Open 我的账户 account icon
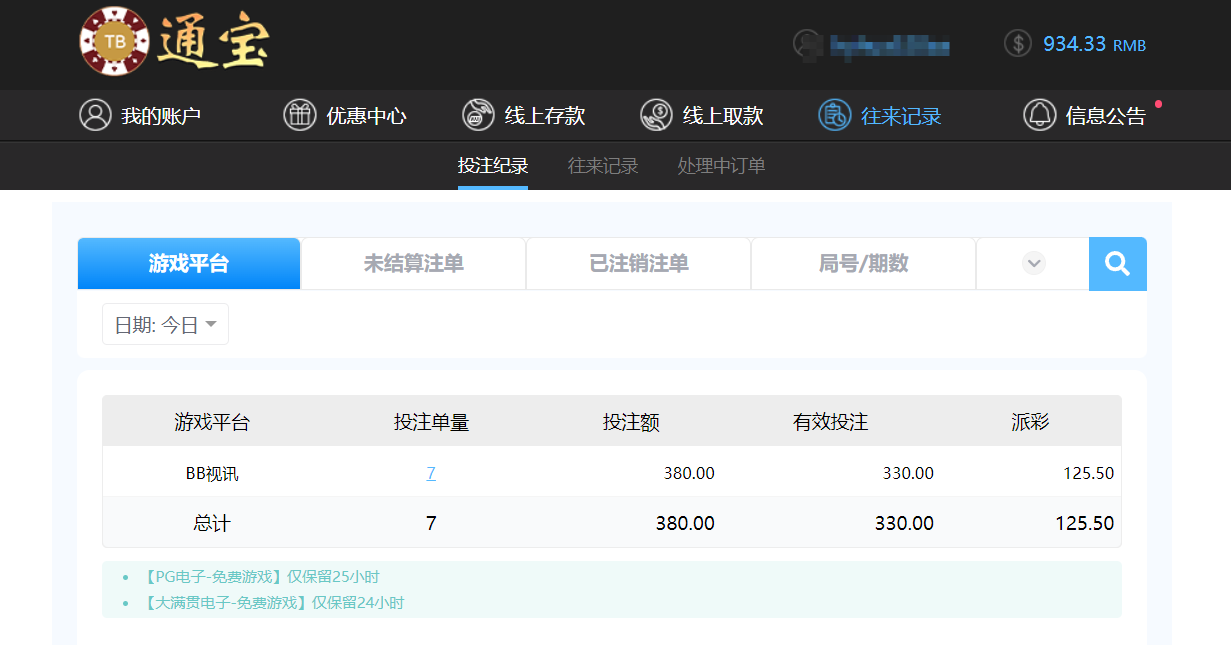Image resolution: width=1231 pixels, height=645 pixels. tap(95, 115)
